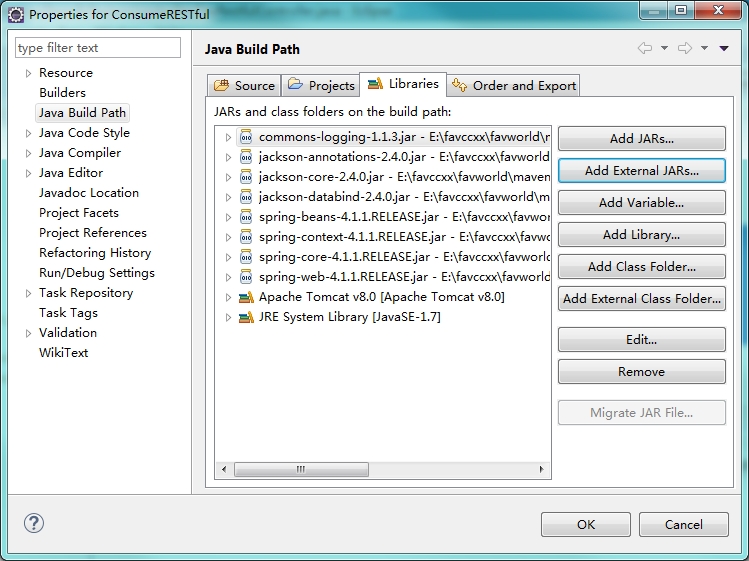The image size is (749, 561).
Task: Cancel the Properties dialog
Action: point(684,525)
